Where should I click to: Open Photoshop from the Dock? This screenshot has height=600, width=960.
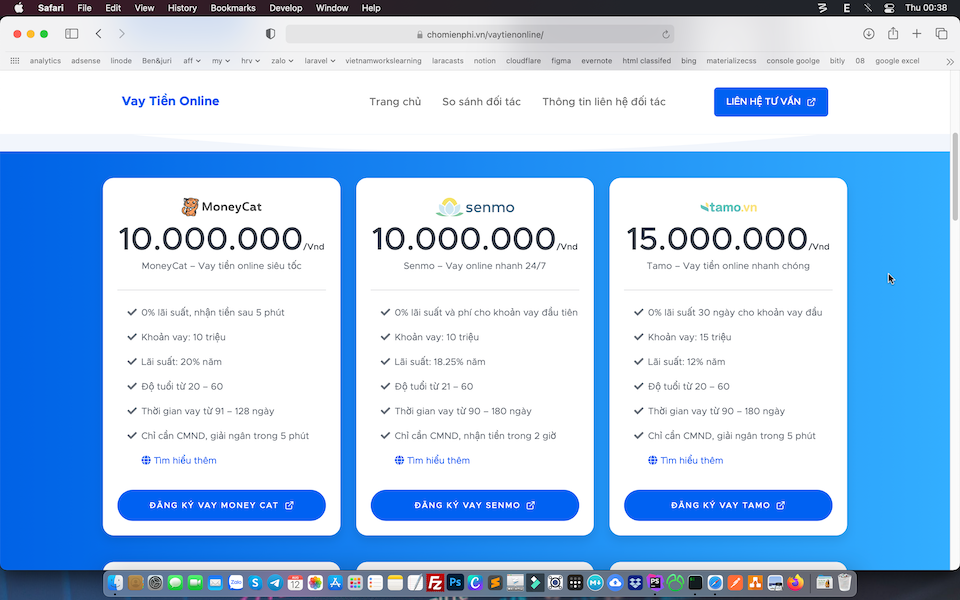(x=455, y=582)
